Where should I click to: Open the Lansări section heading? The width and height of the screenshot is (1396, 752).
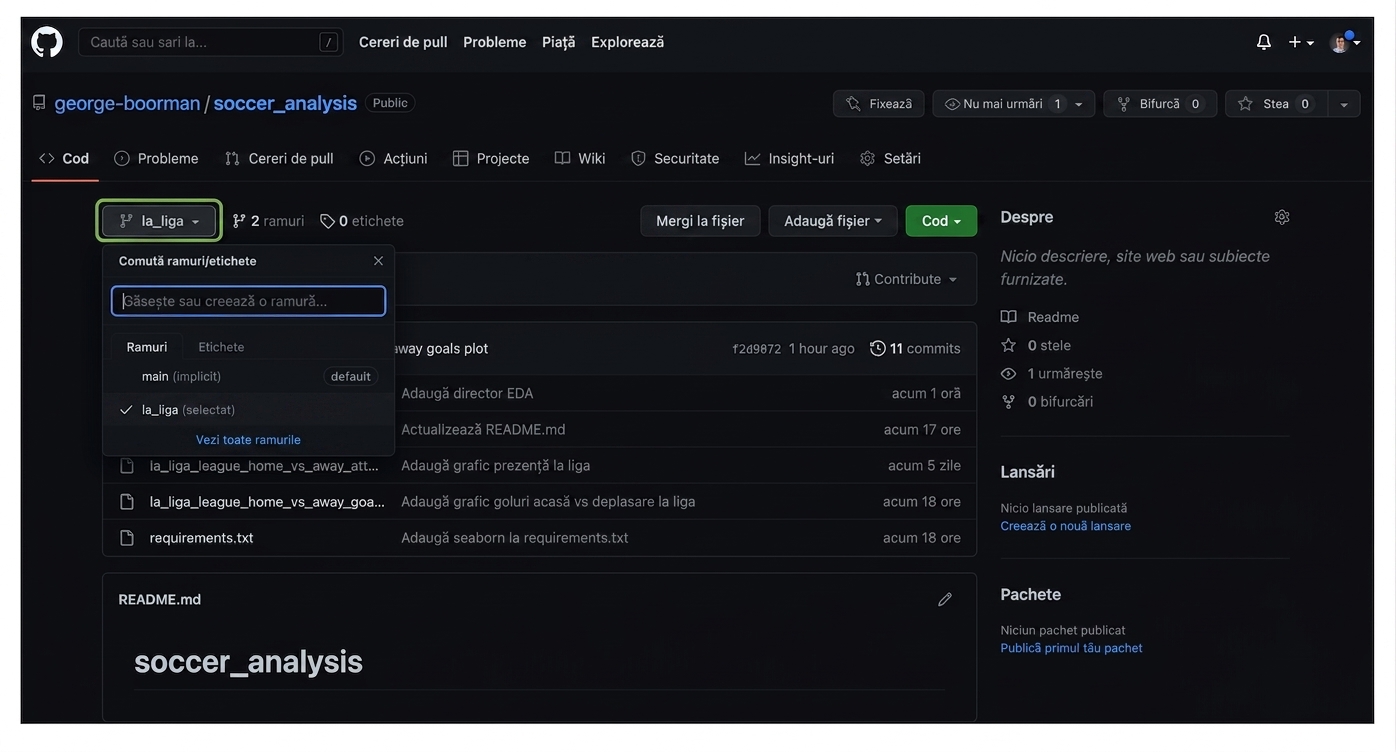pyautogui.click(x=1028, y=472)
